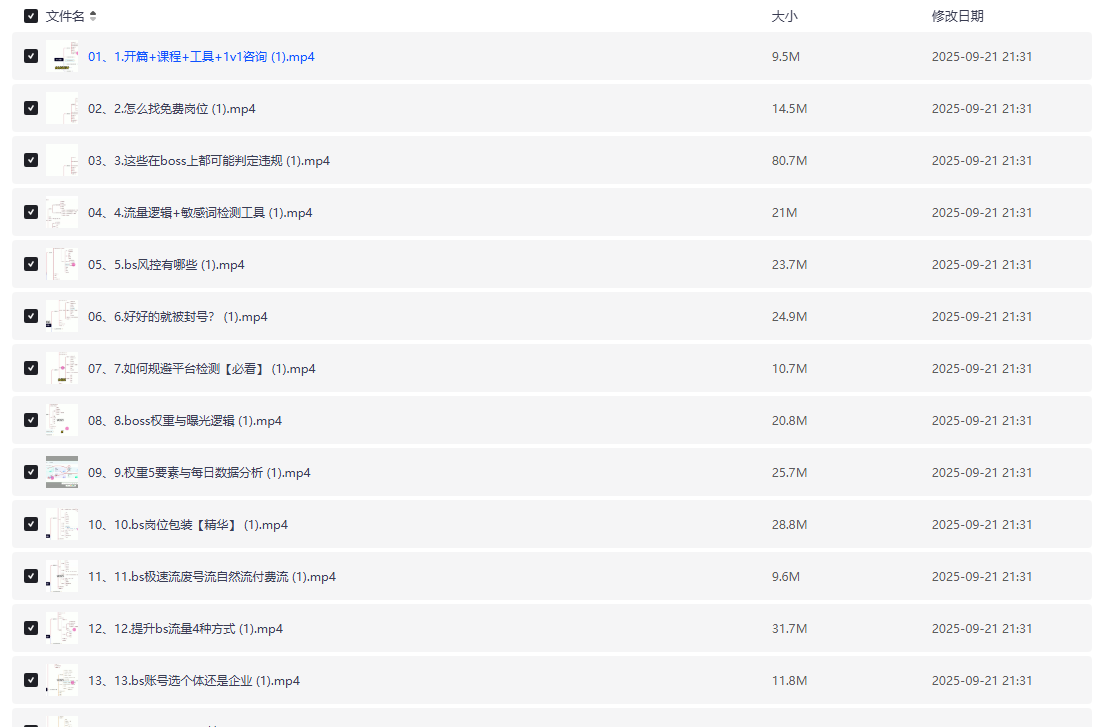
Task: Click the 文件名 column header label
Action: 65,16
